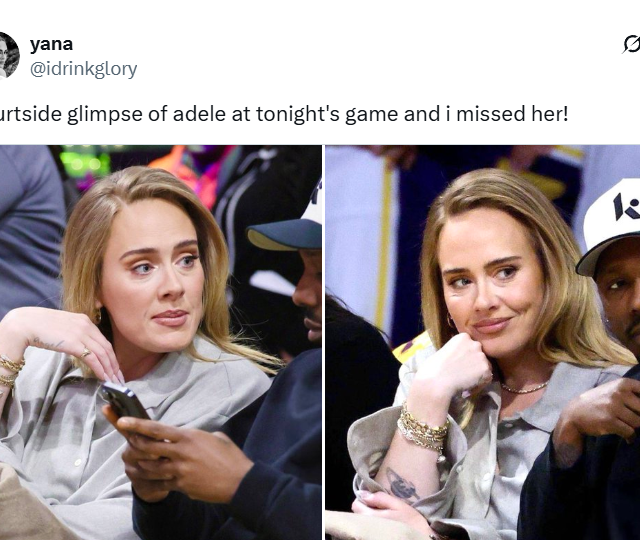Viewport: 640px width, 540px height.
Task: Click the Grok icon on the post
Action: click(631, 44)
